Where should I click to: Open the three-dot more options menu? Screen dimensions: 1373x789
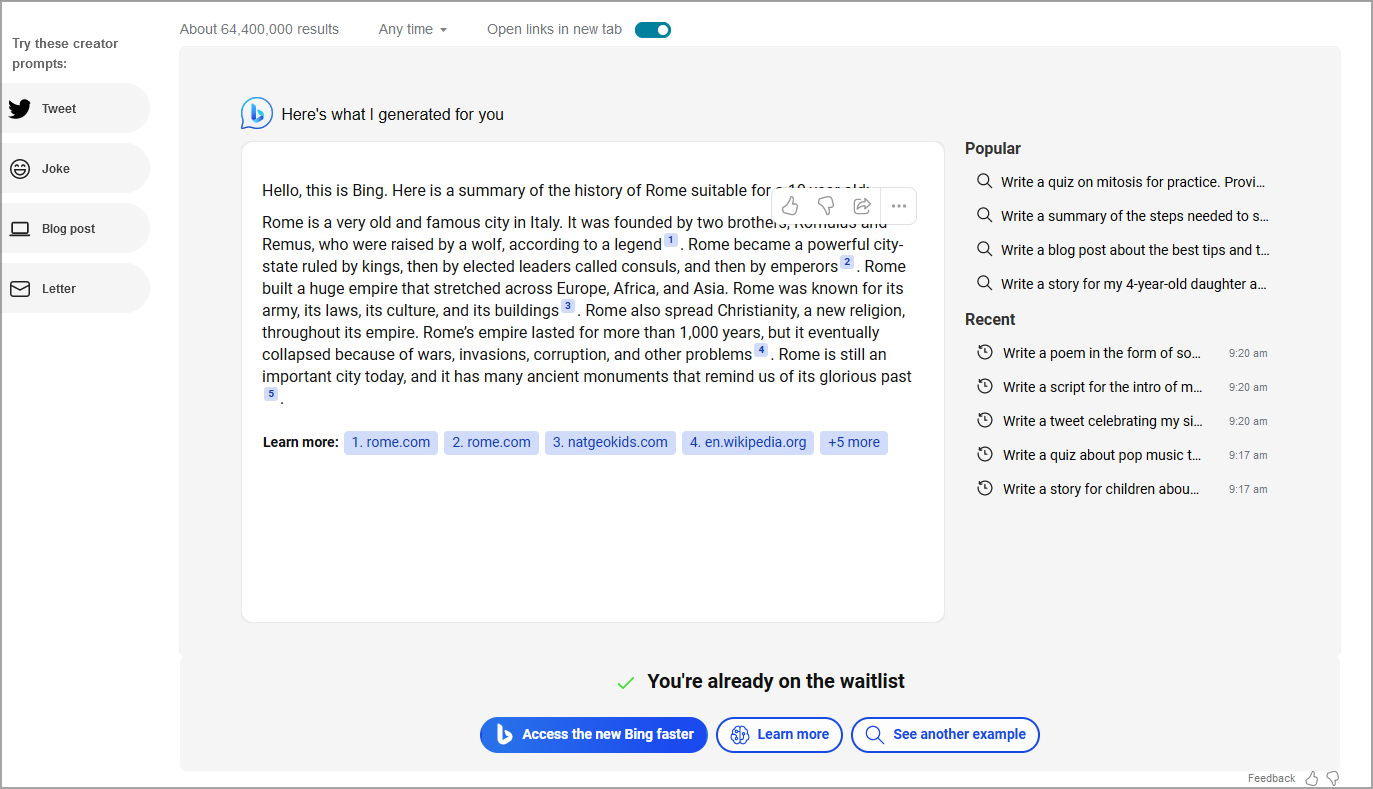(898, 206)
